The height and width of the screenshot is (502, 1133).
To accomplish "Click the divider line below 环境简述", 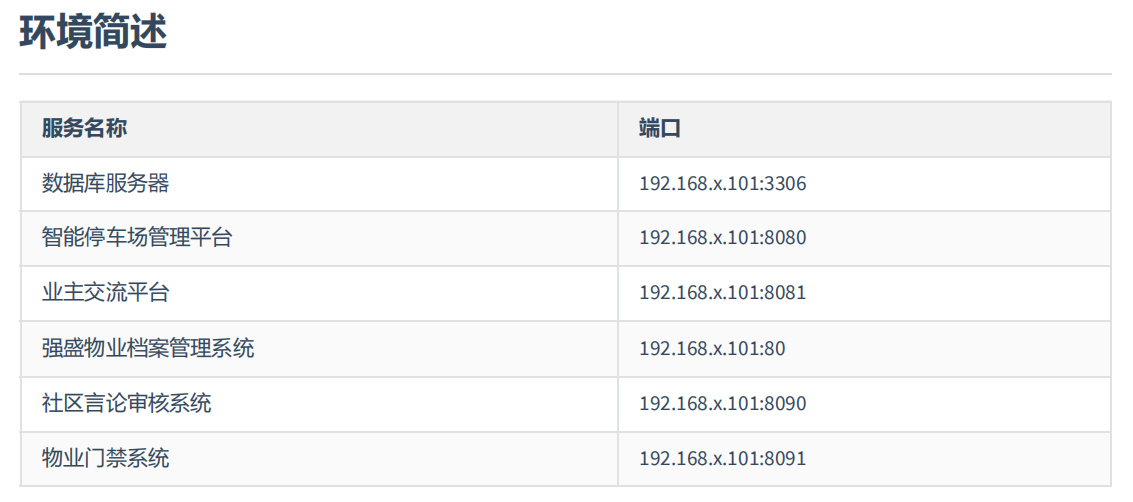I will 565,74.
